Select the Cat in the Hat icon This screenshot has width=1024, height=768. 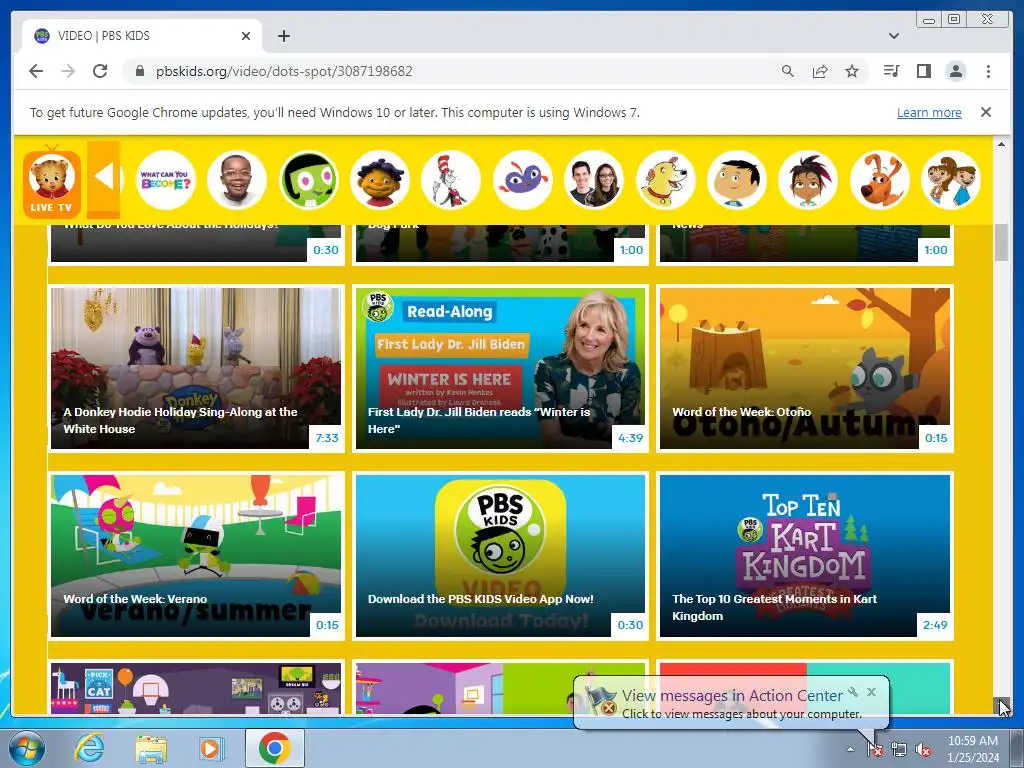pyautogui.click(x=451, y=180)
